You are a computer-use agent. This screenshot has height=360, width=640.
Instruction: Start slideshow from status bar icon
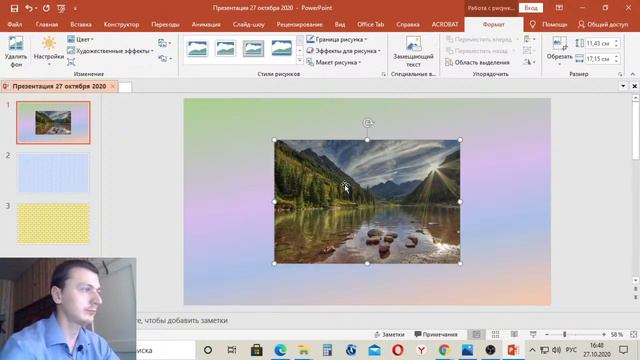tap(533, 334)
